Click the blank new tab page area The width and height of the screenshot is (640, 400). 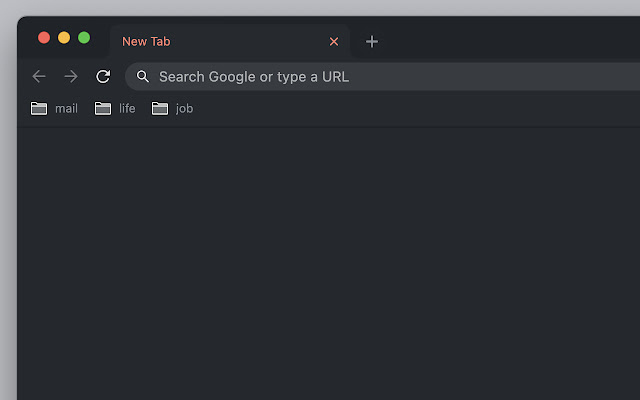click(330, 260)
